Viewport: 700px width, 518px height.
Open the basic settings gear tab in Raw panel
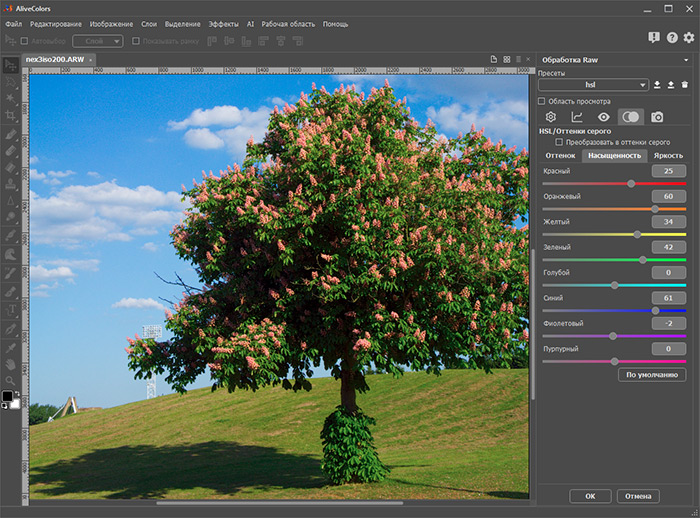tap(551, 117)
